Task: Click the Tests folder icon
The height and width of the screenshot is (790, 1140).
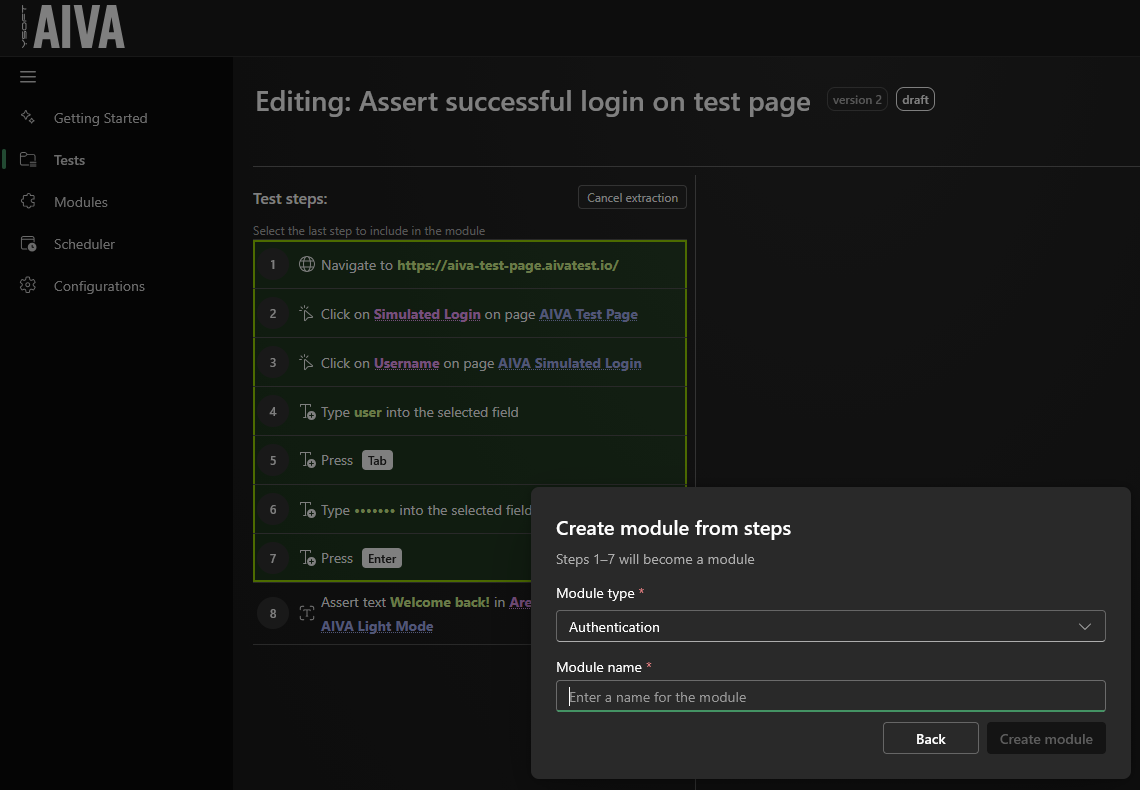Action: pos(28,159)
